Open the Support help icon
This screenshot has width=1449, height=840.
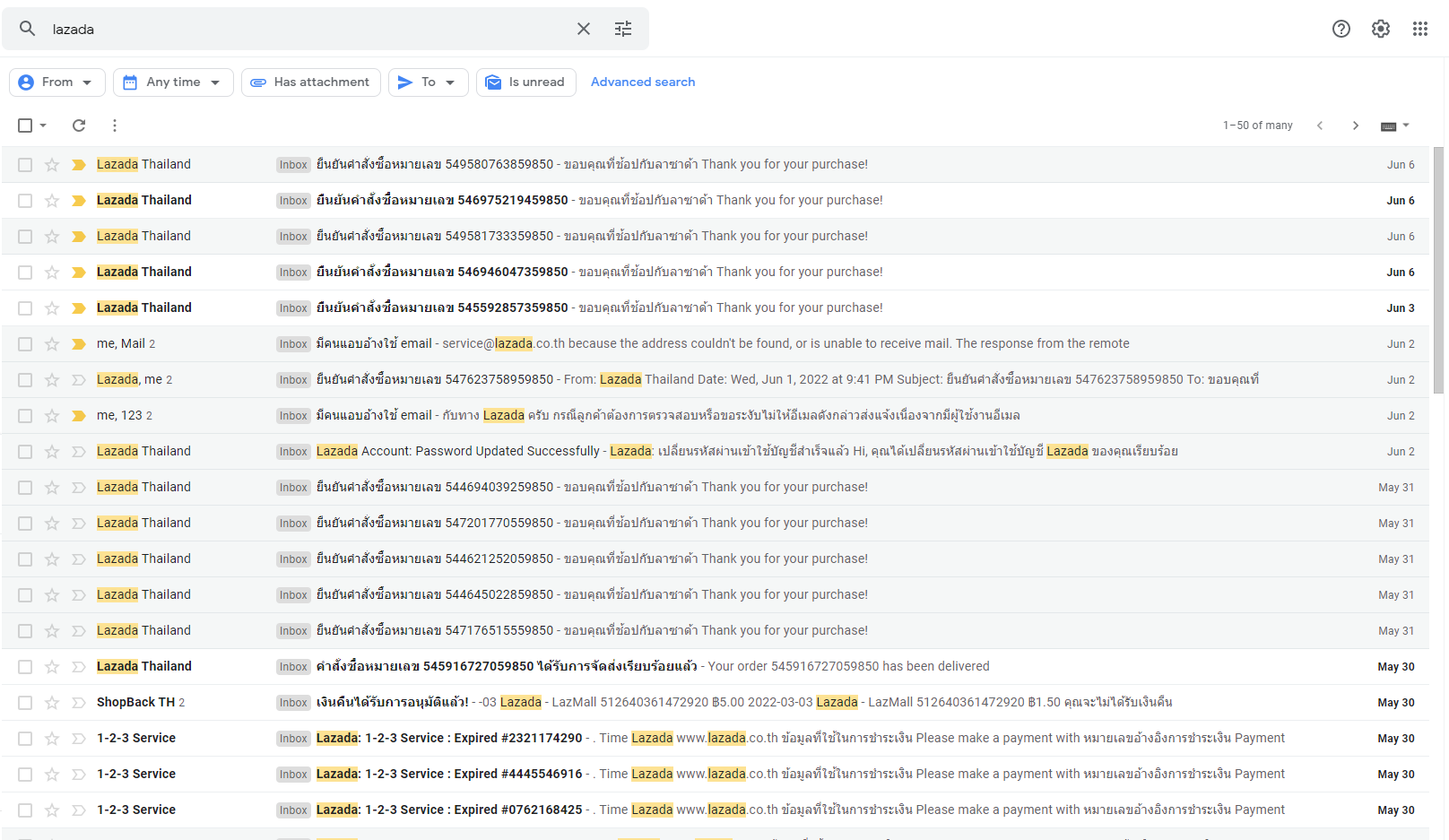coord(1341,29)
